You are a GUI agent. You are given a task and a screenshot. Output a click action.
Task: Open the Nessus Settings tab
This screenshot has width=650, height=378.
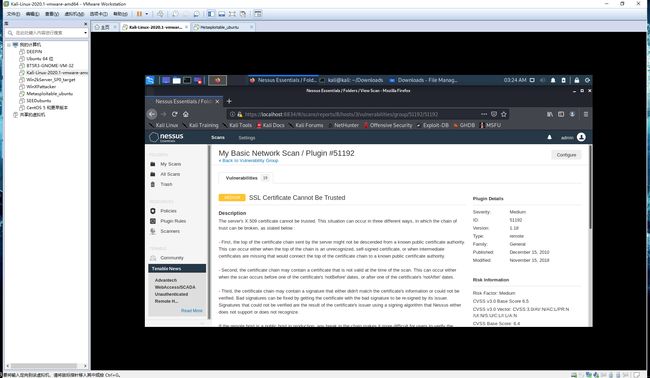tap(247, 138)
